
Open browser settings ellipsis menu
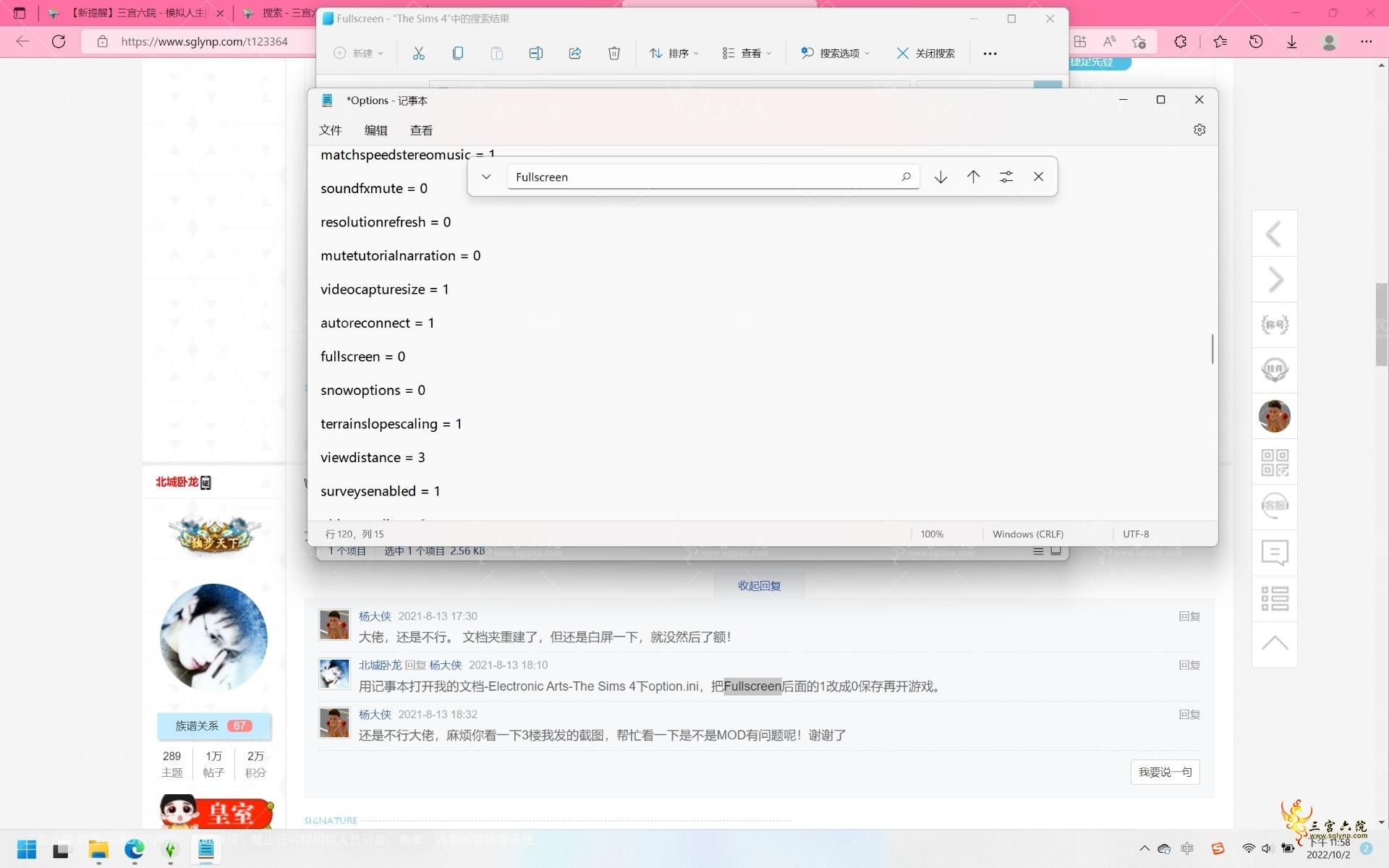pos(1366,41)
